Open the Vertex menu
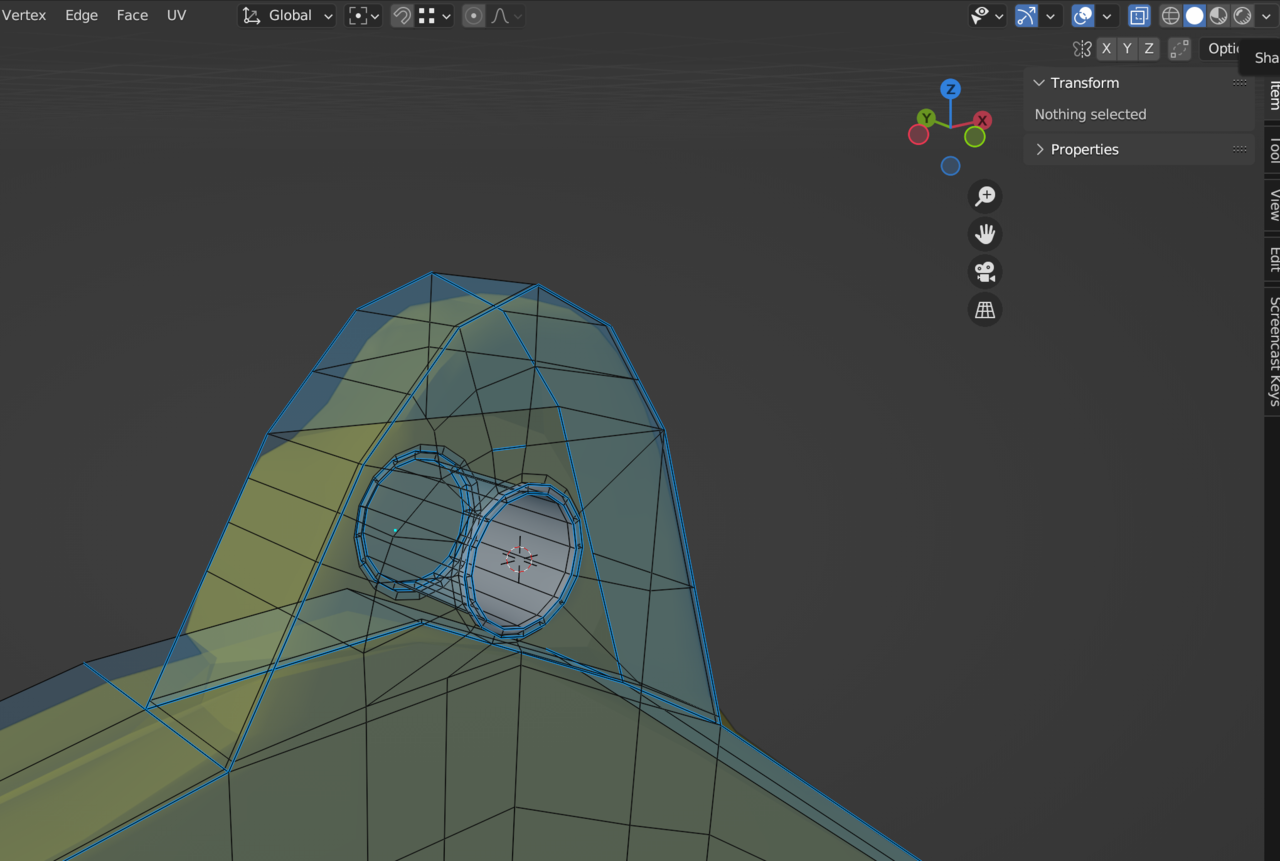1280x861 pixels. click(24, 16)
